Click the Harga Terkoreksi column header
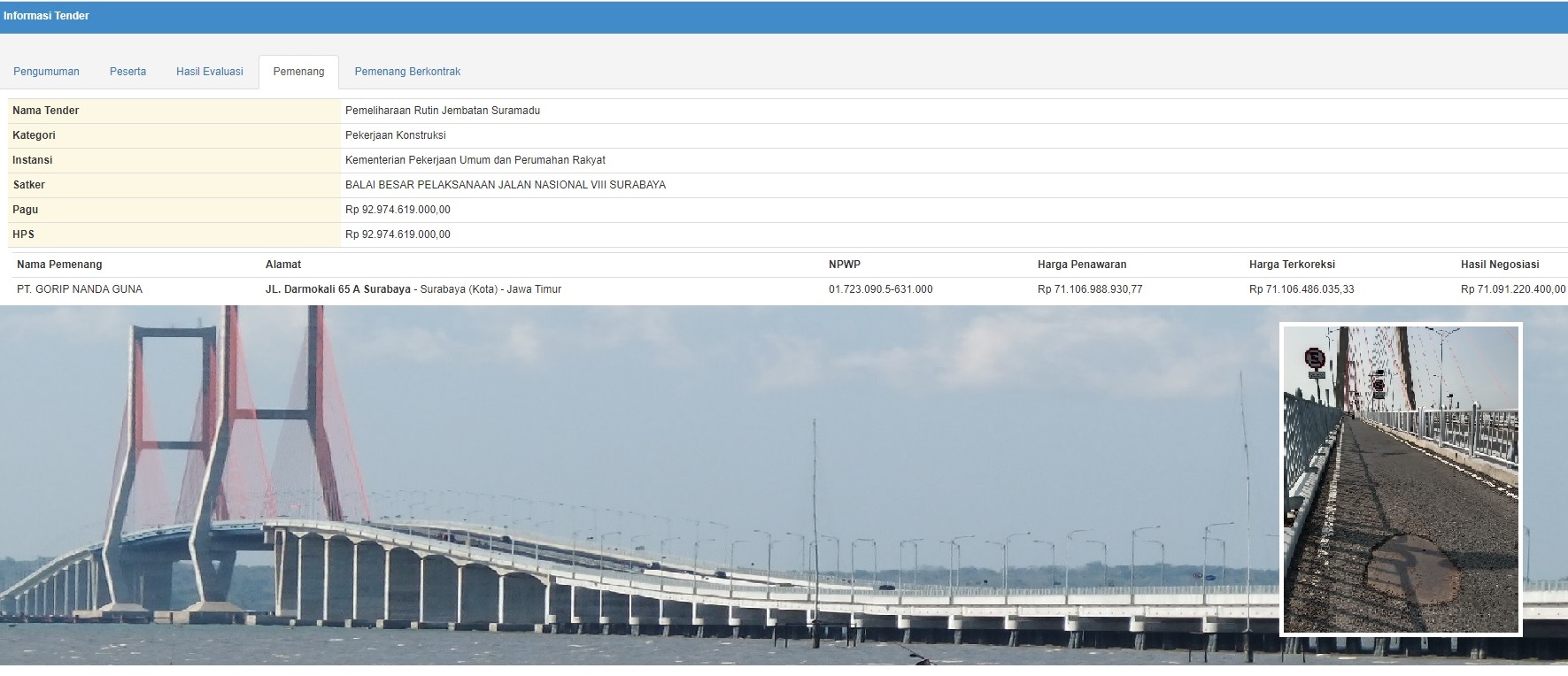 (x=1292, y=265)
